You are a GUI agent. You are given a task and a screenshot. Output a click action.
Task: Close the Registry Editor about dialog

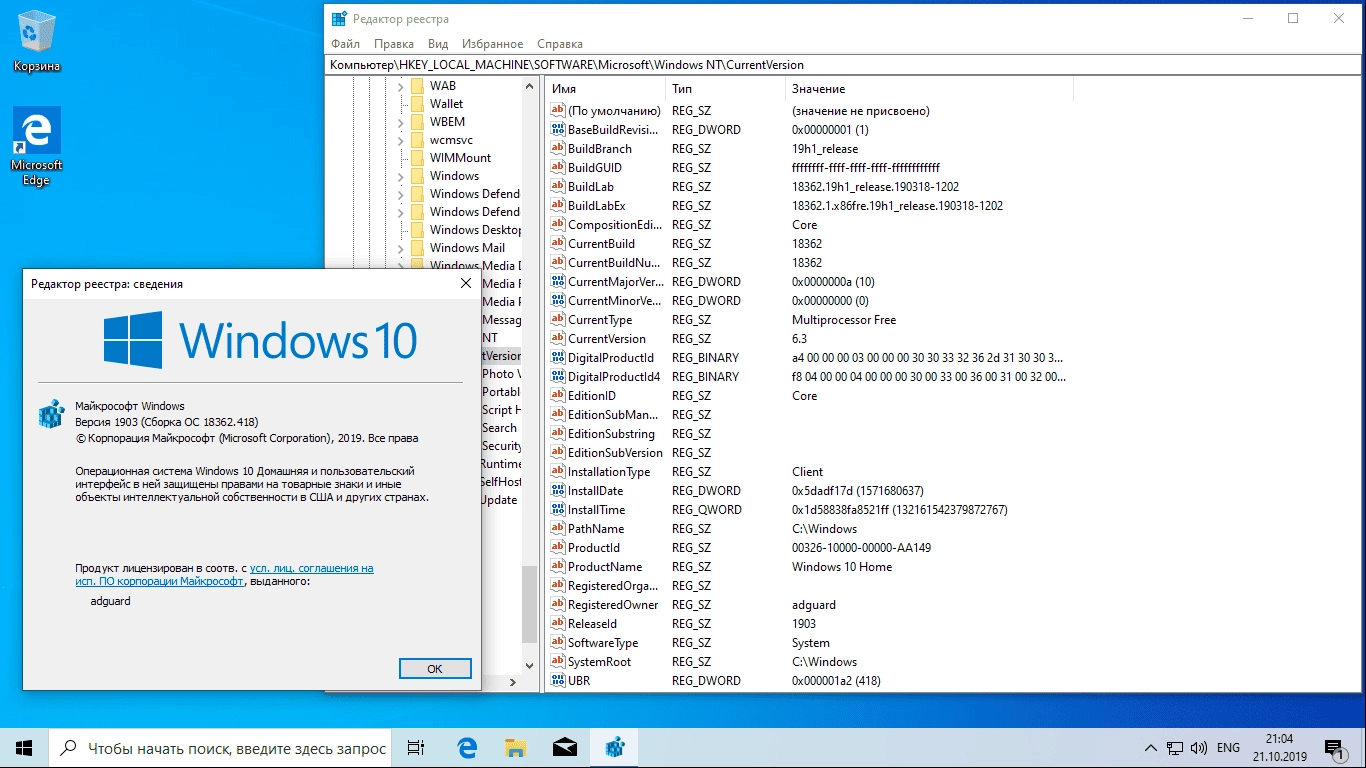465,284
